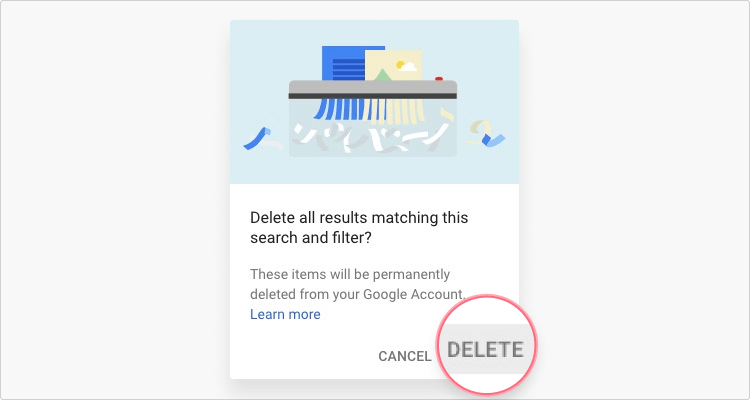Image resolution: width=750 pixels, height=400 pixels.
Task: Click the pale yellow curled scrap
Action: point(477,132)
